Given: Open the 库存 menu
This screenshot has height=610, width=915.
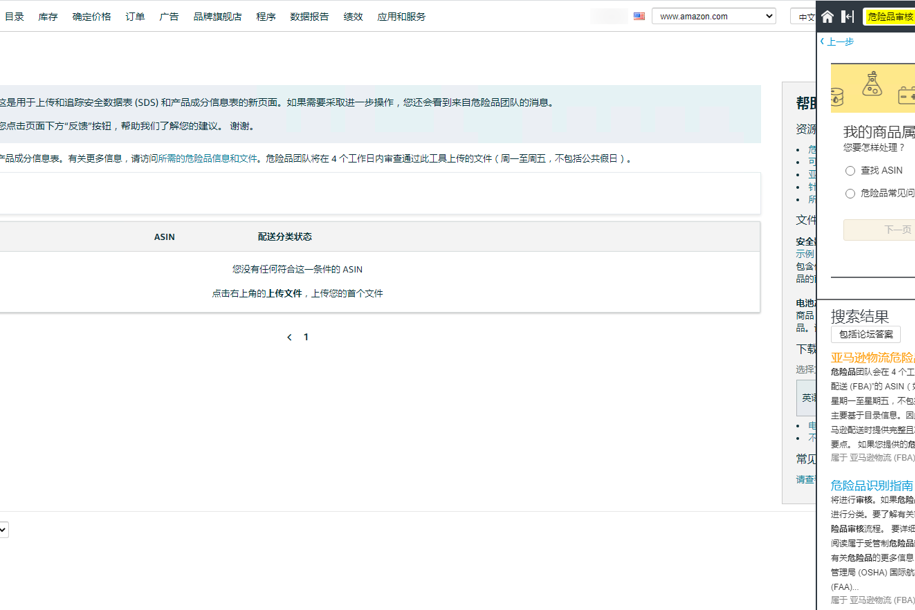Looking at the screenshot, I should click(48, 16).
